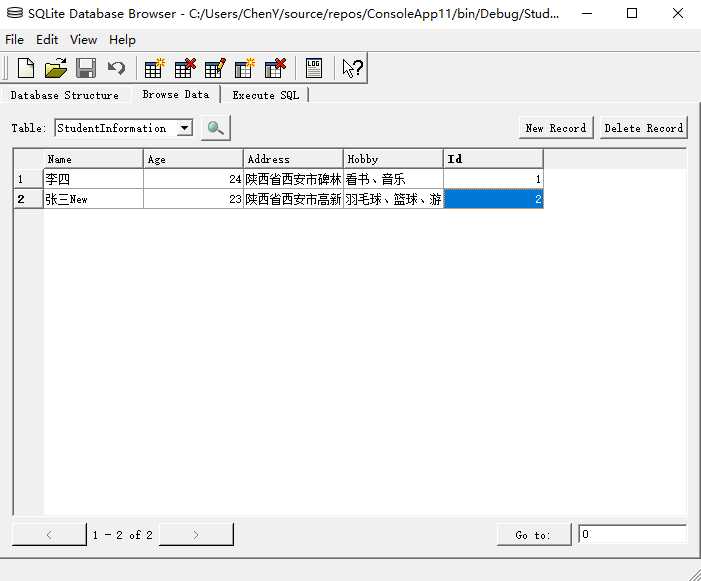The image size is (701, 581).
Task: Click the Id column header
Action: coord(494,159)
